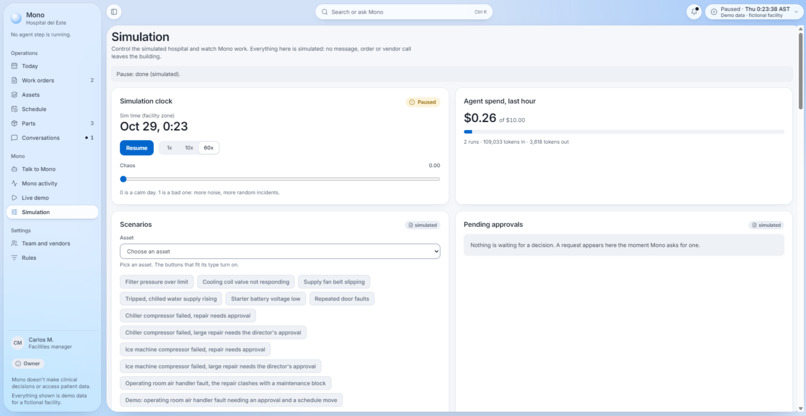Image resolution: width=806 pixels, height=416 pixels.
Task: Click the simulated badge in Scenarios card
Action: tap(423, 225)
